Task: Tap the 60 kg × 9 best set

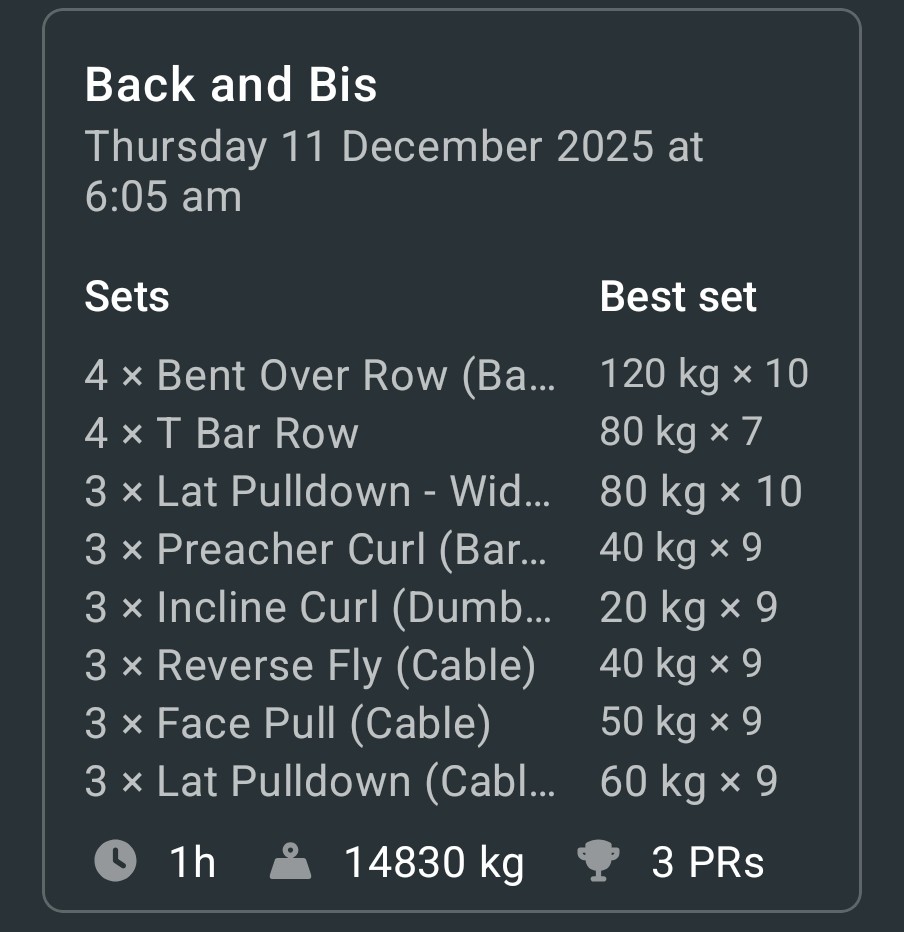Action: pos(688,781)
